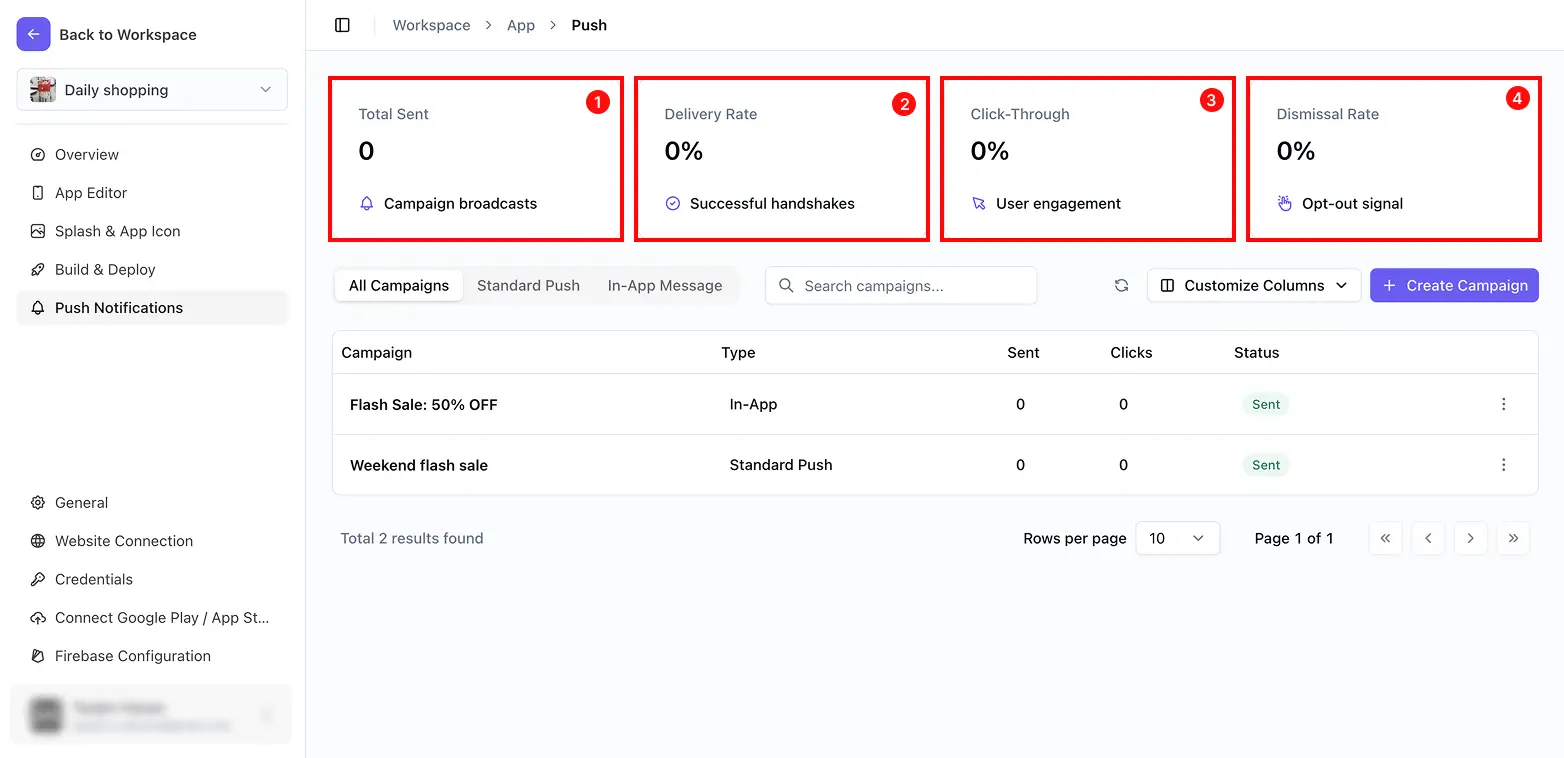The height and width of the screenshot is (758, 1564).
Task: Click the back arrow to Workspace
Action: (x=33, y=34)
